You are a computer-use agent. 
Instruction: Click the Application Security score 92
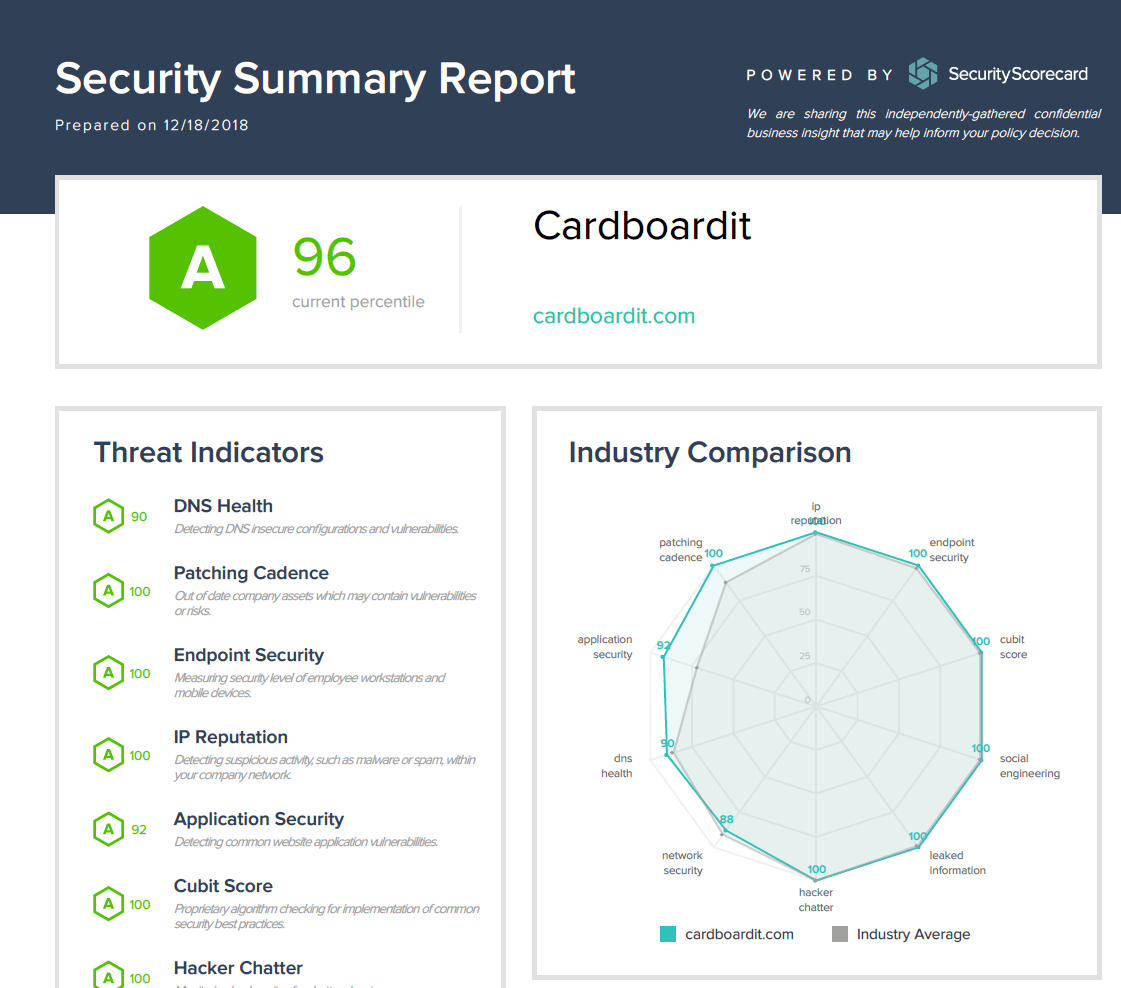pyautogui.click(x=139, y=830)
